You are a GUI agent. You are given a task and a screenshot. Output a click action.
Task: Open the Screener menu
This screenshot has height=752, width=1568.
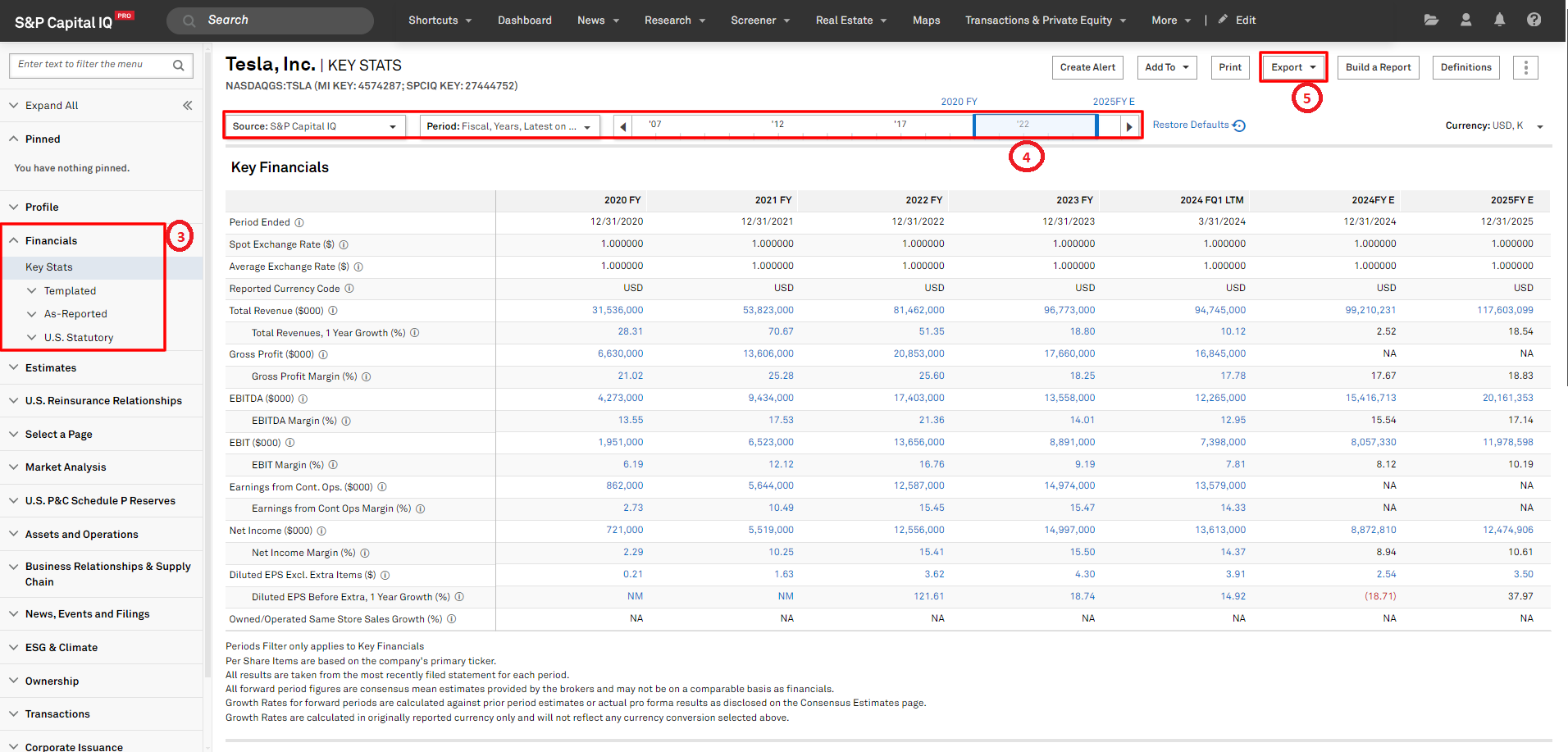point(760,21)
